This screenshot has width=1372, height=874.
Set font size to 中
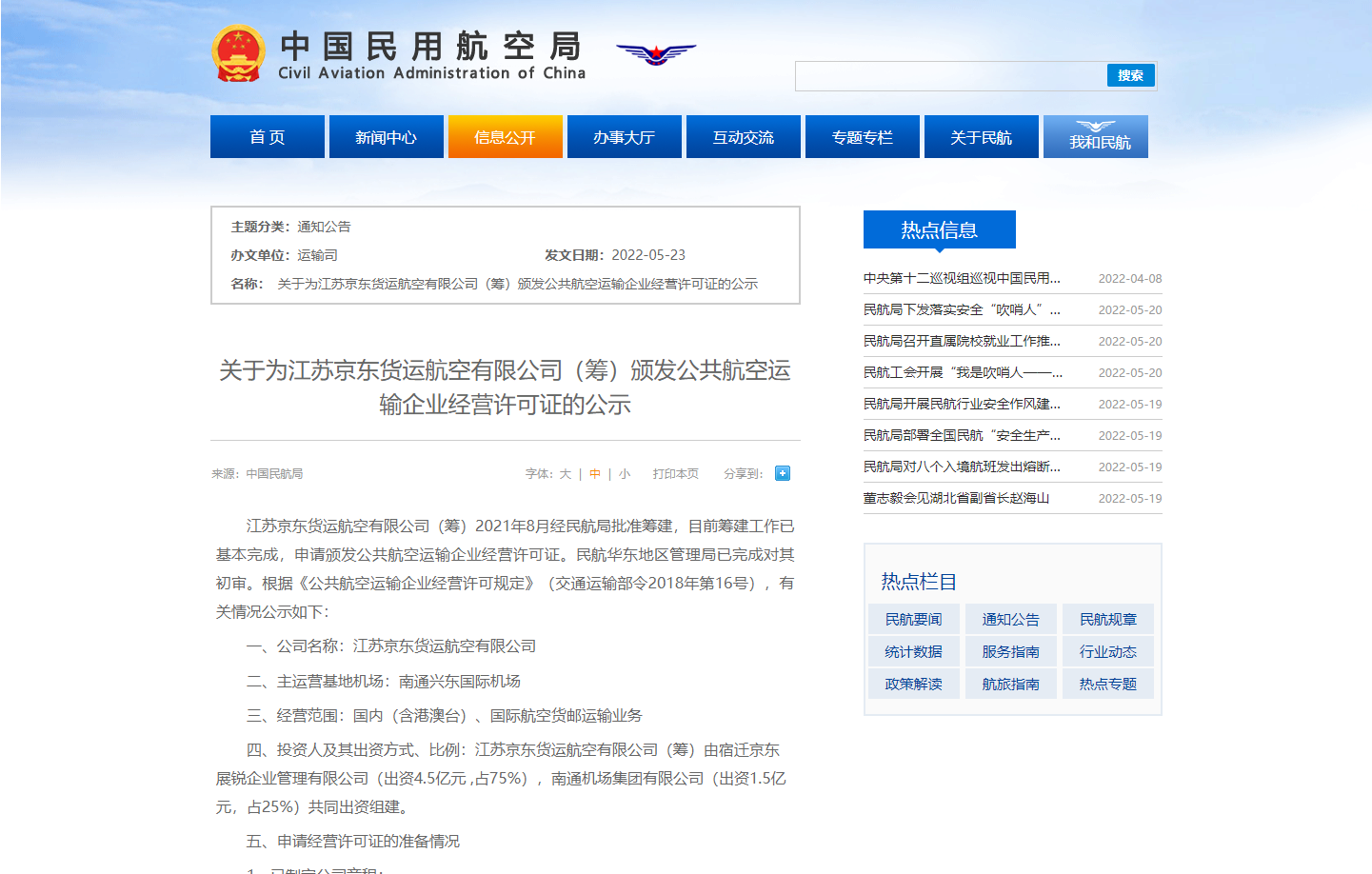[595, 474]
